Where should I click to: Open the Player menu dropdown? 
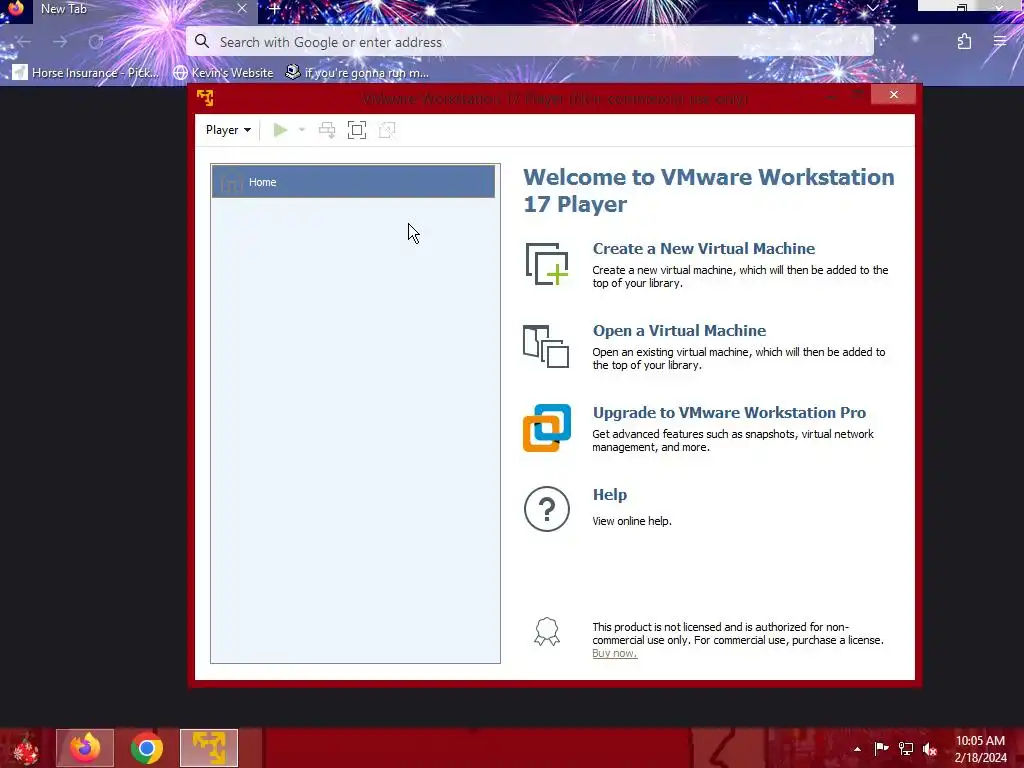click(228, 130)
